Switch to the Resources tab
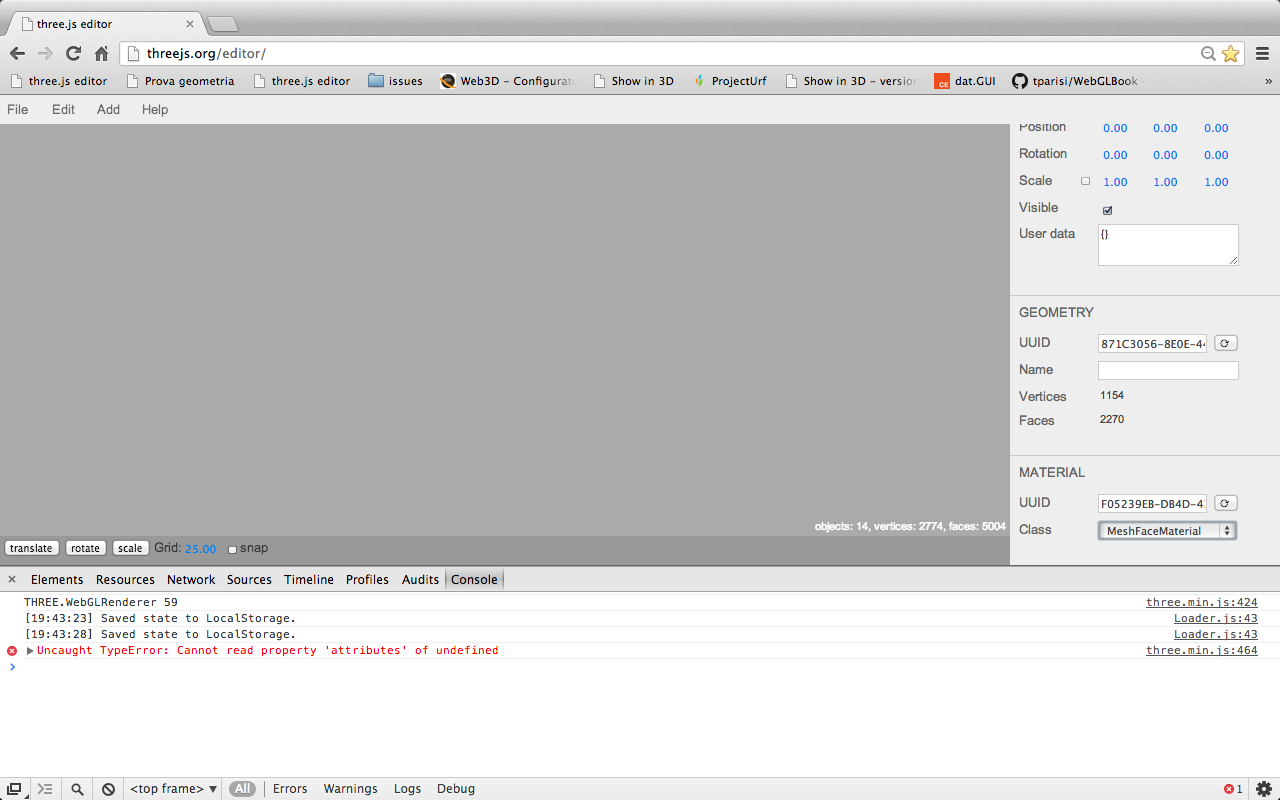 point(125,579)
